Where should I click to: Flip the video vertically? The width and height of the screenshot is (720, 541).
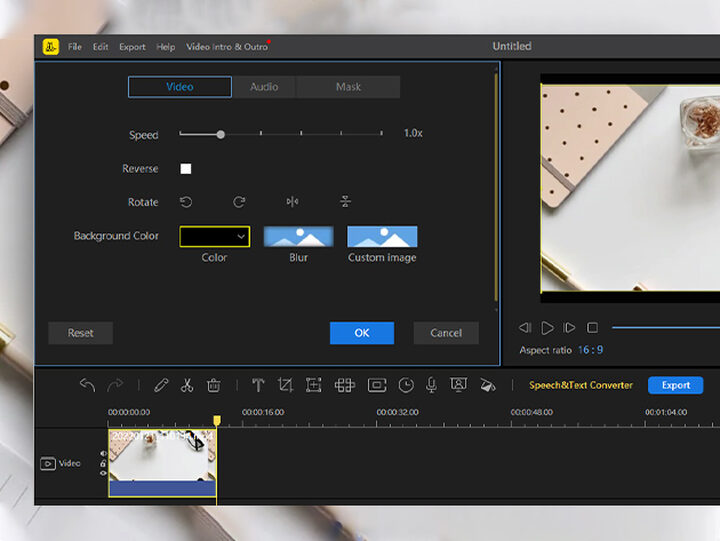(345, 202)
